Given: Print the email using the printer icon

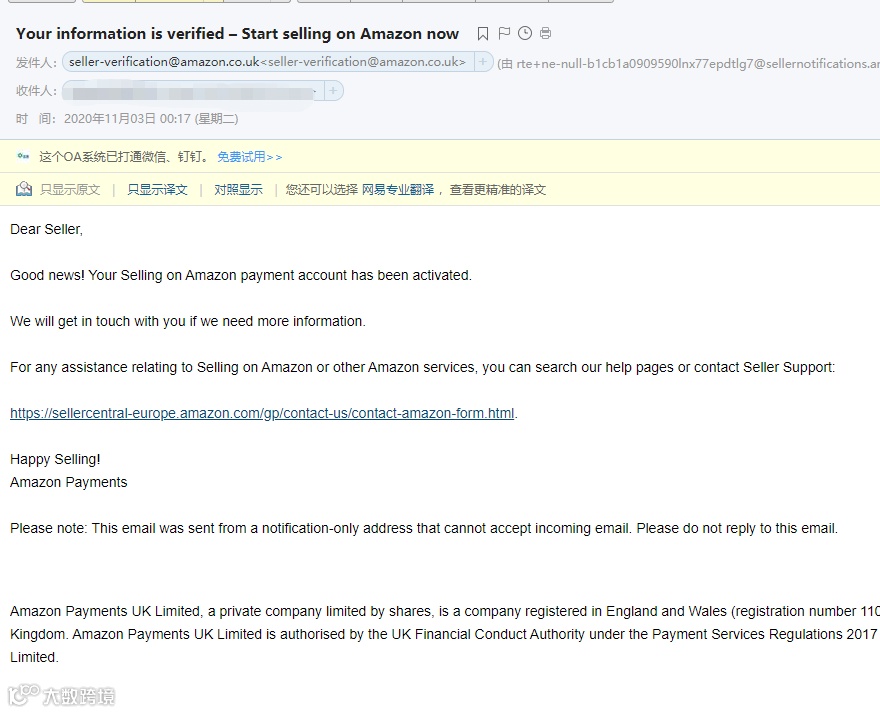Looking at the screenshot, I should click(546, 33).
